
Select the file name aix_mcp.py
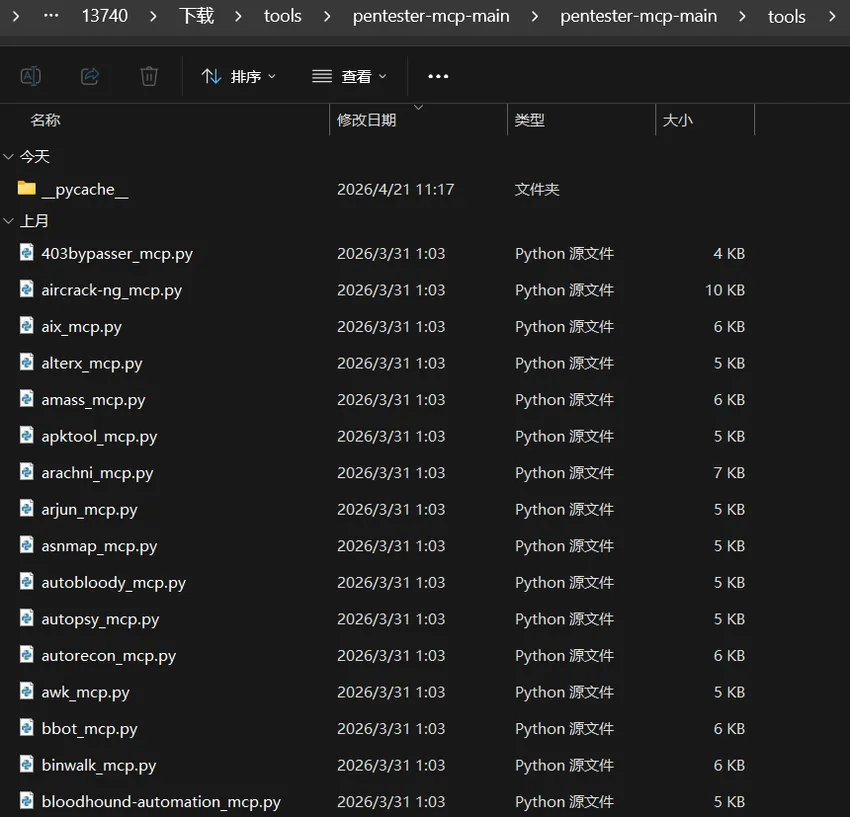click(x=81, y=327)
